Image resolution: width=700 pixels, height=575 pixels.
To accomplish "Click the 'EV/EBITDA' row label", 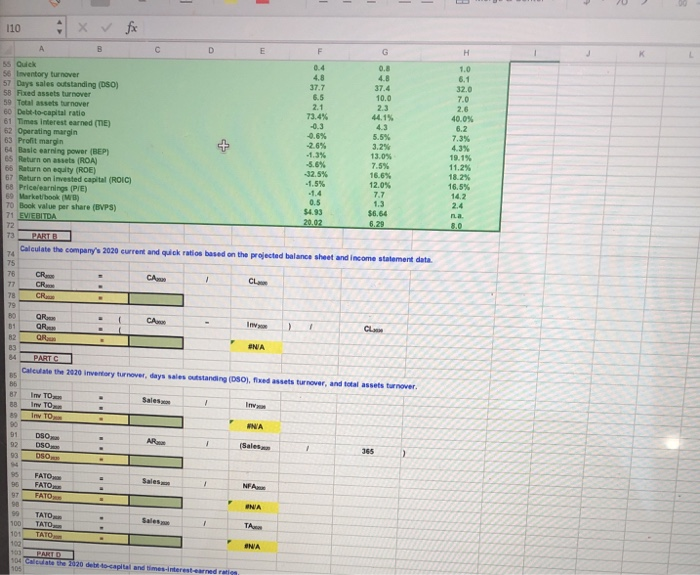I will [38, 216].
